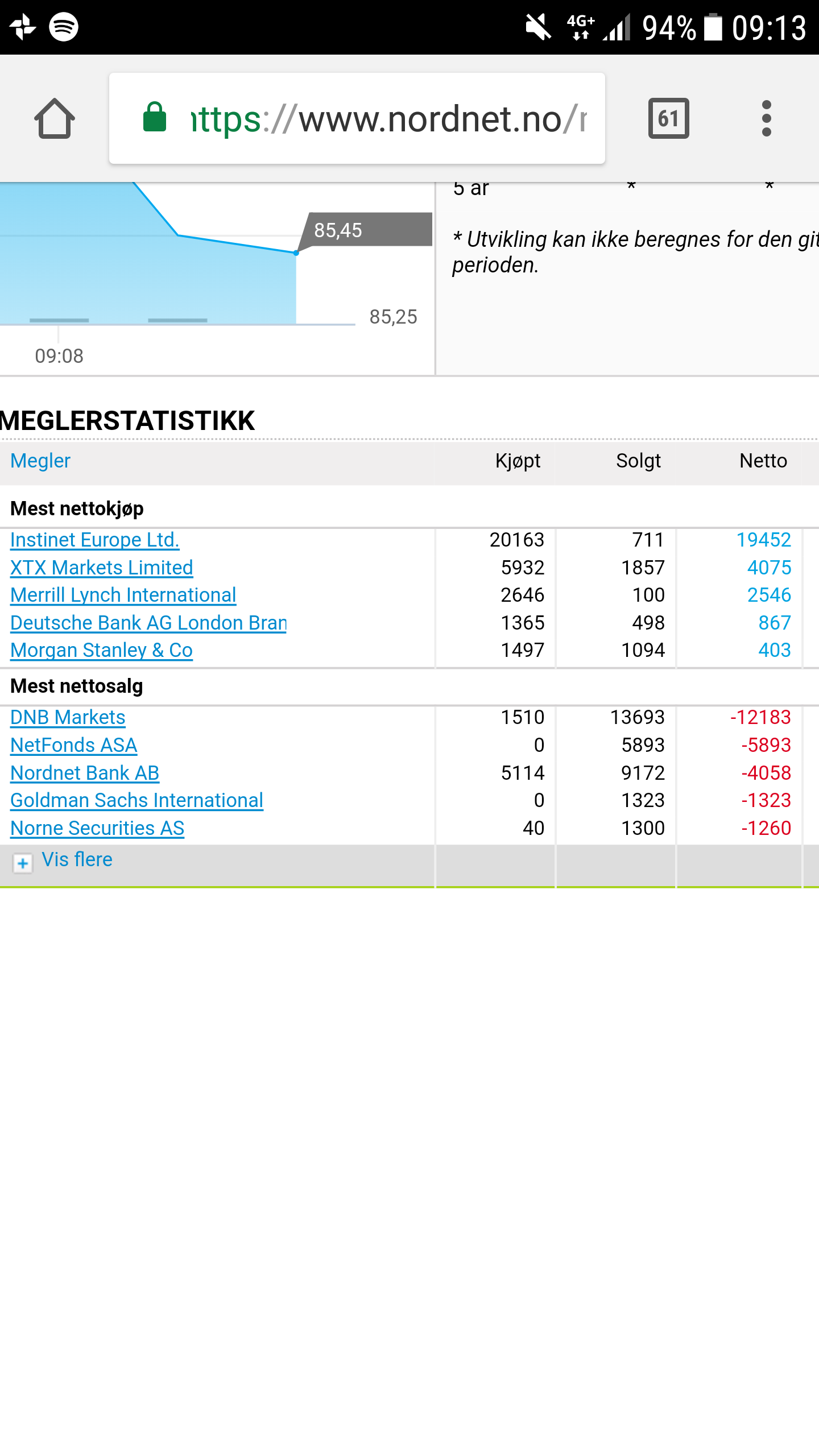Open the browser three-dot menu
This screenshot has width=819, height=1456.
pyautogui.click(x=766, y=118)
